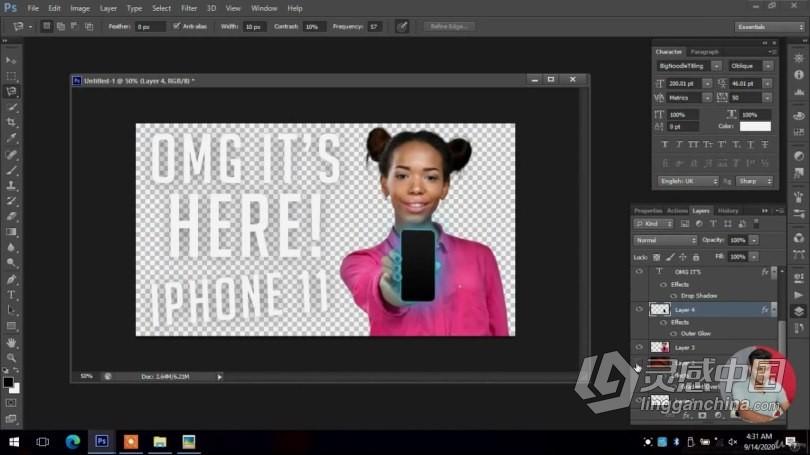Hide Layer 3 visibility eye
The height and width of the screenshot is (455, 810).
tap(640, 347)
